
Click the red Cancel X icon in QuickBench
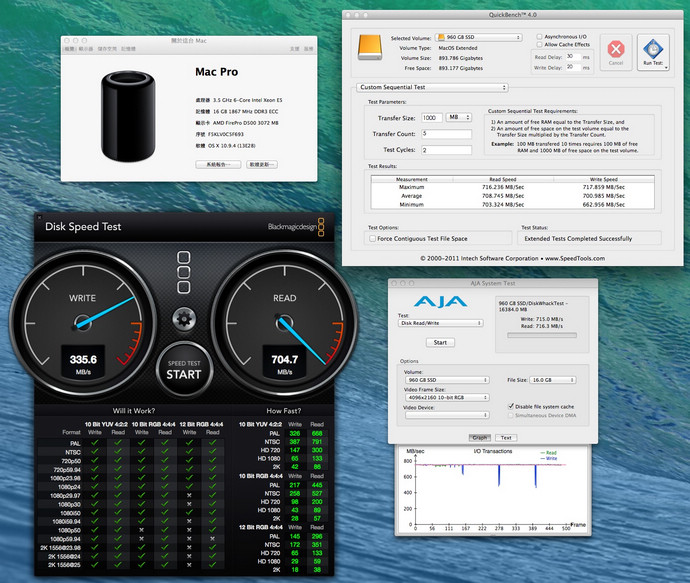pos(616,49)
